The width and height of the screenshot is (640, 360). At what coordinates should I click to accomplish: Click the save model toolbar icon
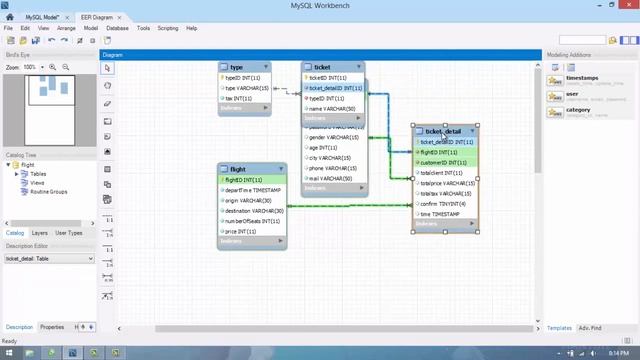[x=36, y=40]
